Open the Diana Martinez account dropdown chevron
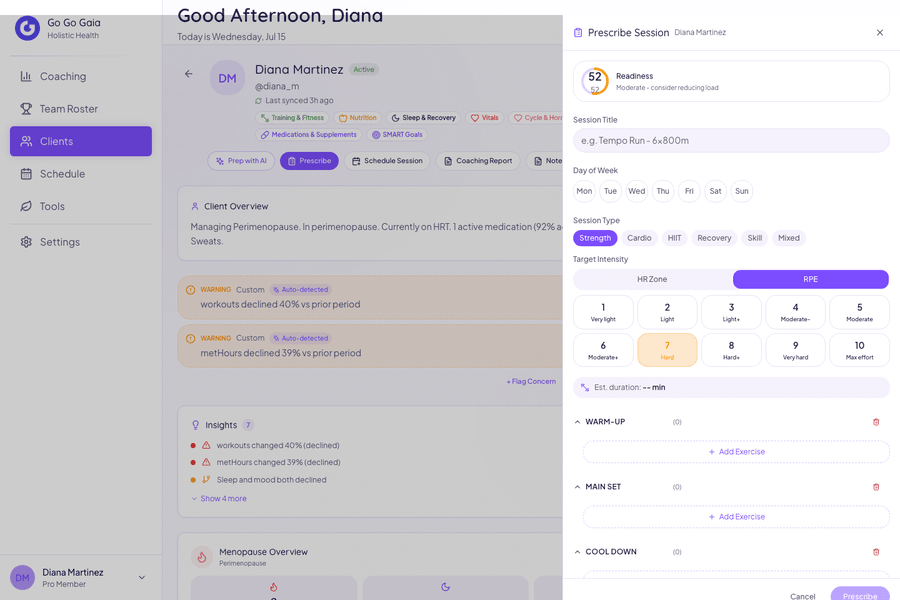Viewport: 900px width, 600px height. pos(142,578)
